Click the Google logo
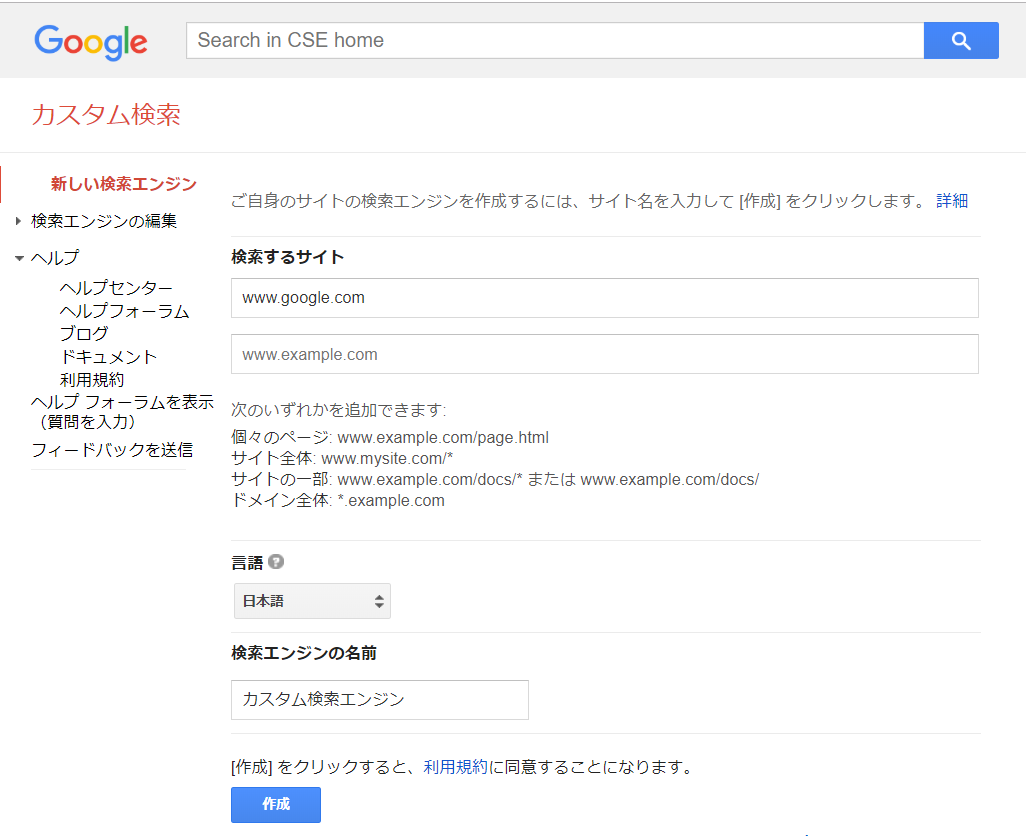This screenshot has width=1026, height=836. tap(90, 41)
